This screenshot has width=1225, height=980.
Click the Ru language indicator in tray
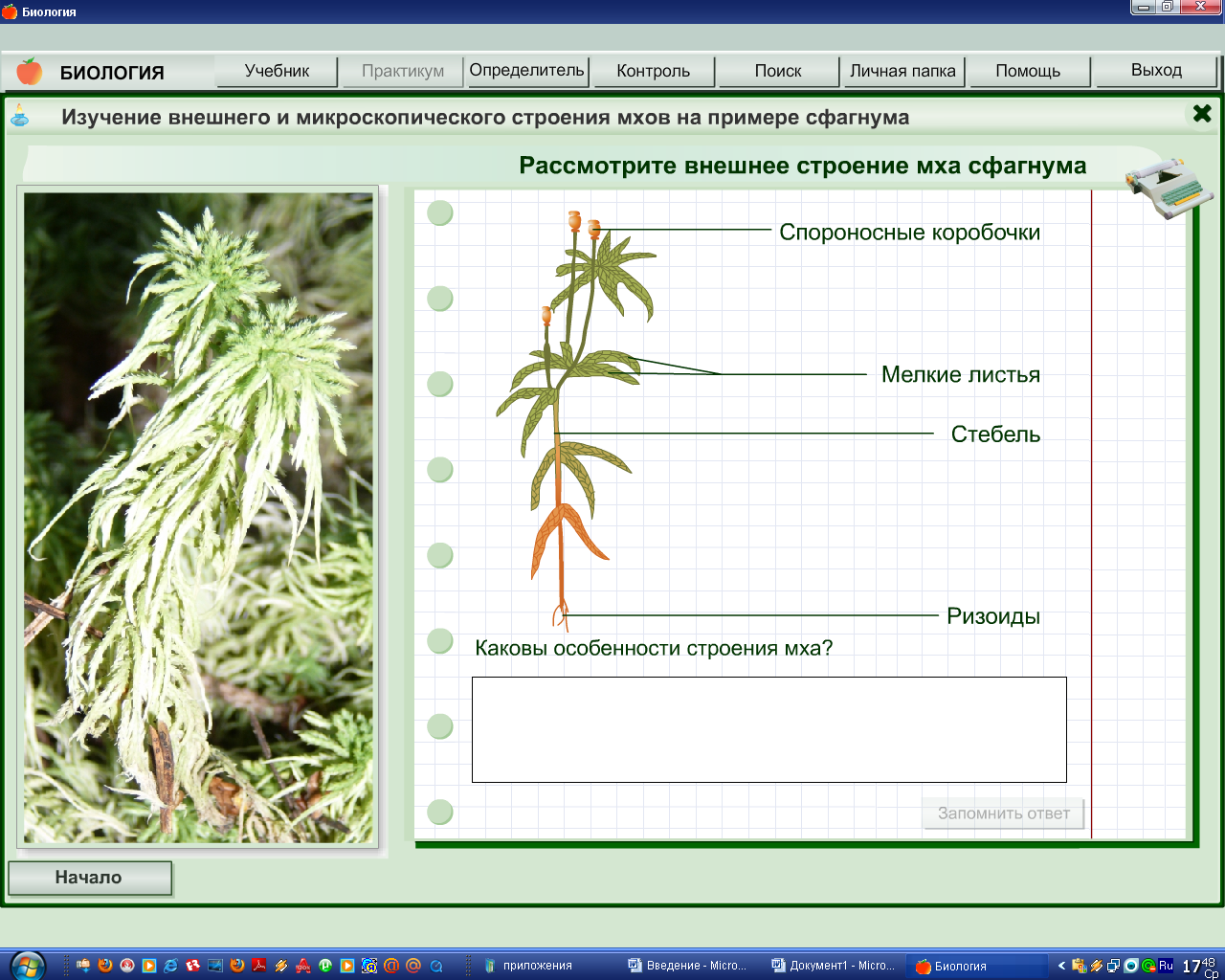point(1166,966)
